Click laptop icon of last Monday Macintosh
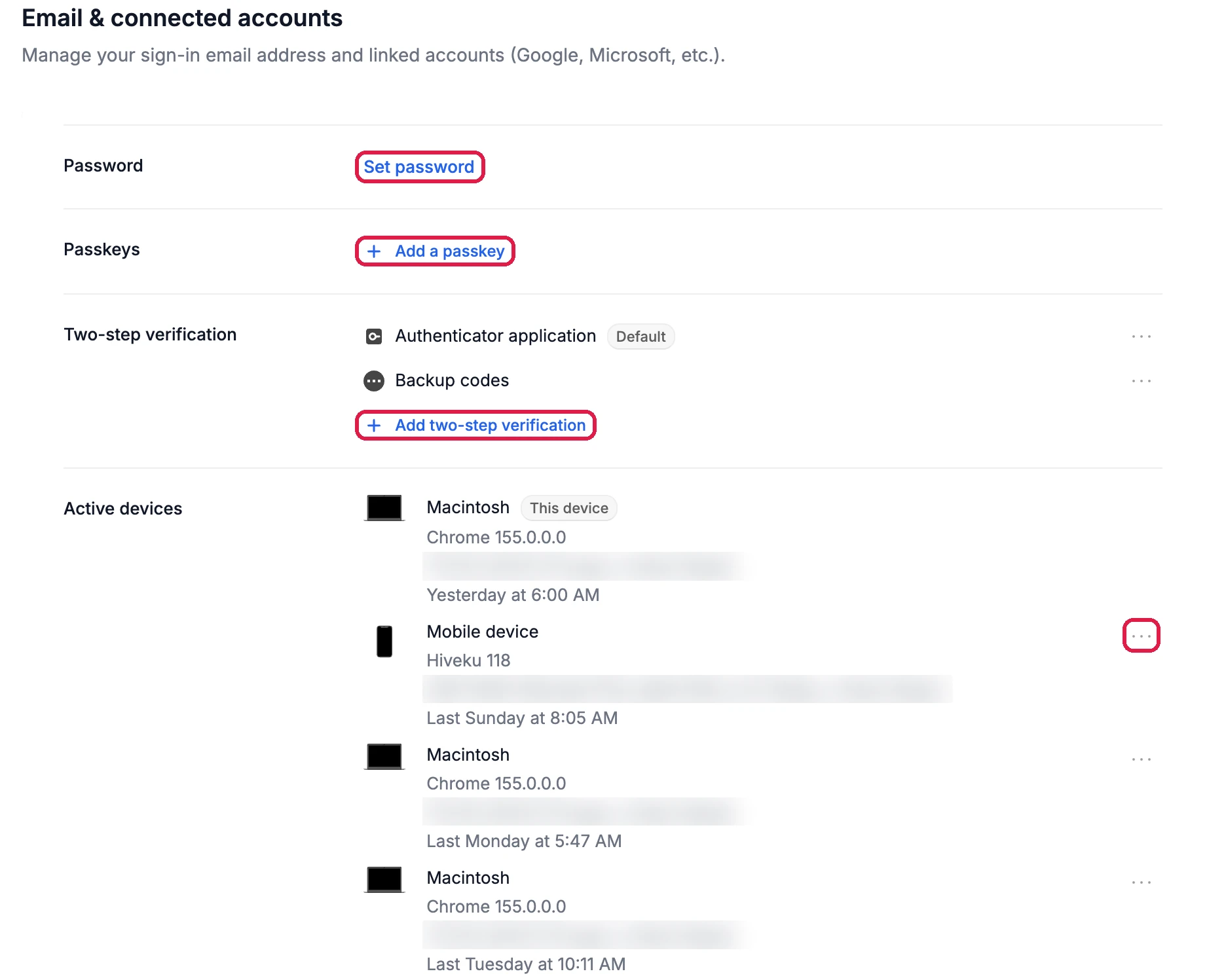Screen dimensions: 1226x980 coord(384,756)
